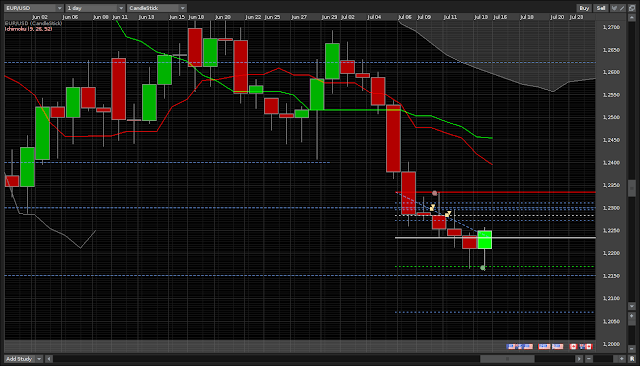Open the Add Study menu
This screenshot has width=640, height=366.
click(x=19, y=359)
